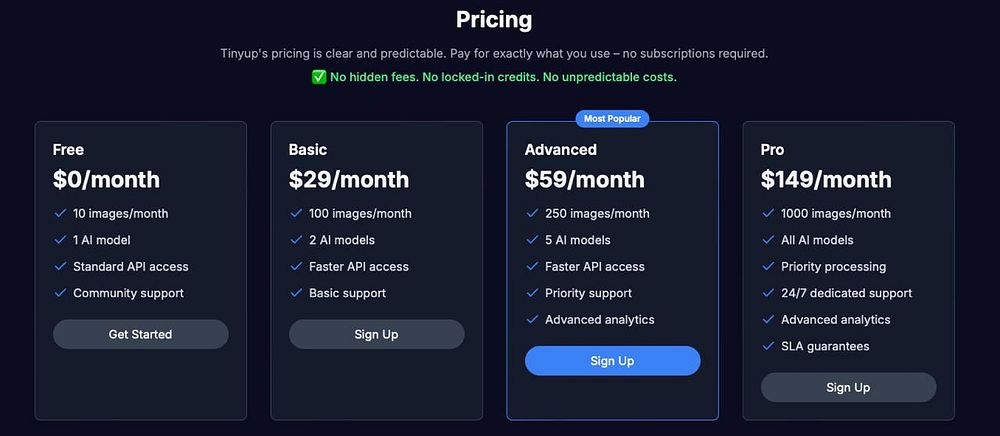The image size is (1000, 436).
Task: Click the Most Popular badge
Action: point(612,119)
